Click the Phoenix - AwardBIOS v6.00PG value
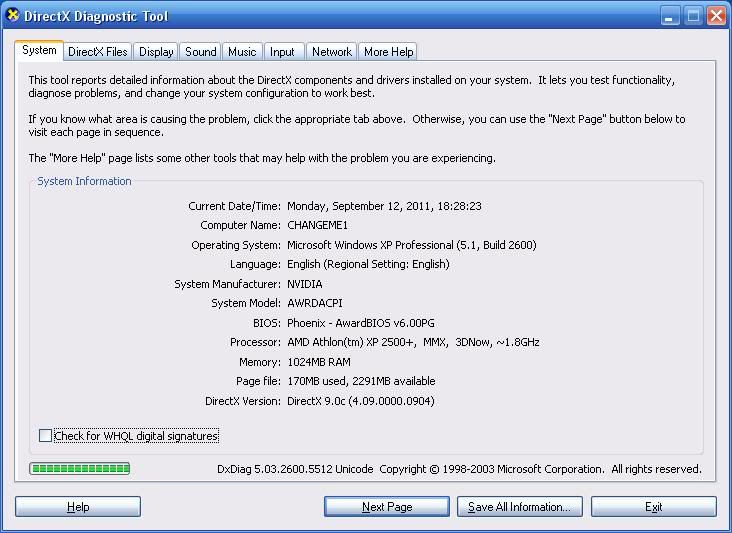The height and width of the screenshot is (533, 732). (361, 323)
